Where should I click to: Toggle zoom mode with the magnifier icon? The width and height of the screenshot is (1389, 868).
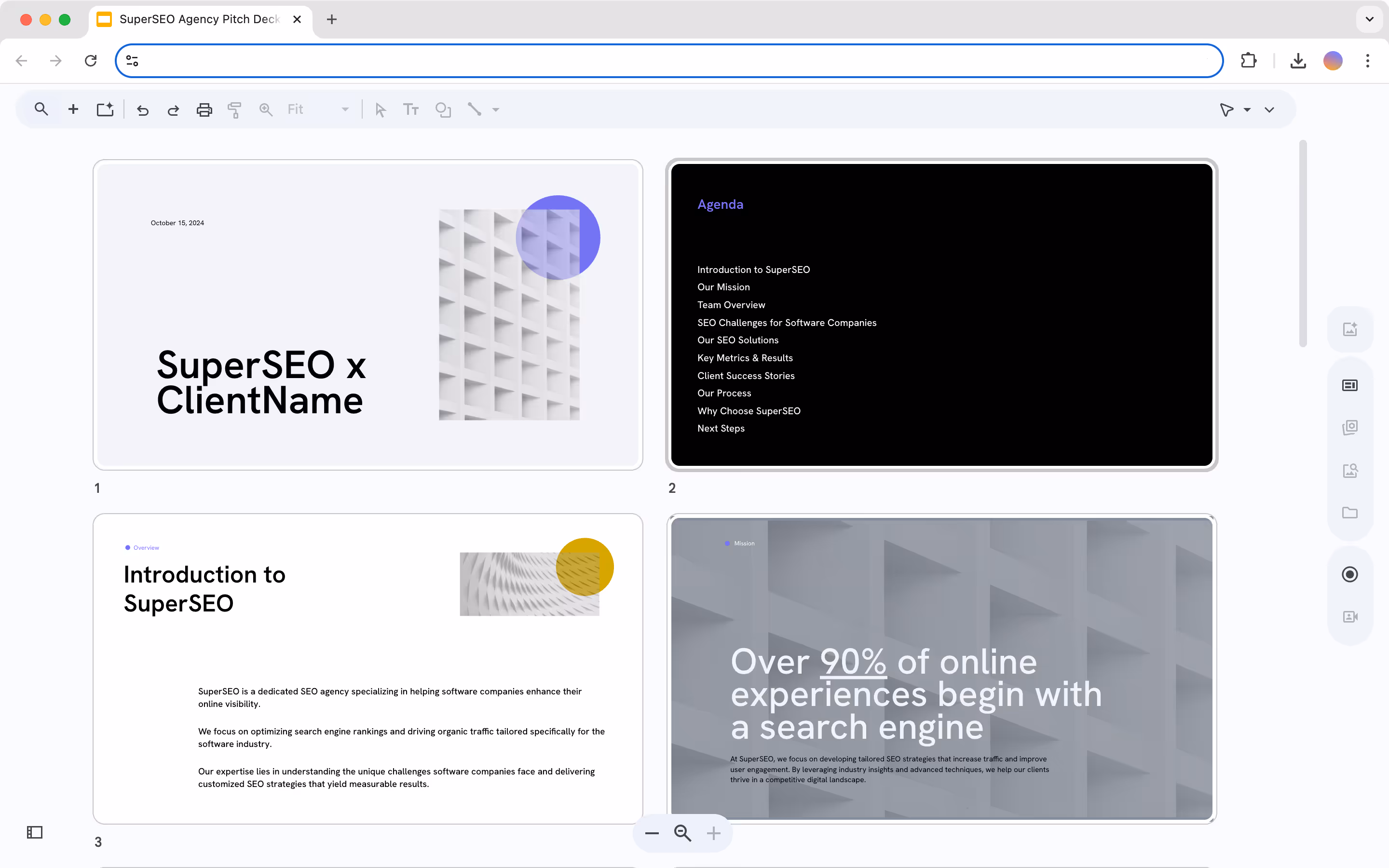(265, 109)
